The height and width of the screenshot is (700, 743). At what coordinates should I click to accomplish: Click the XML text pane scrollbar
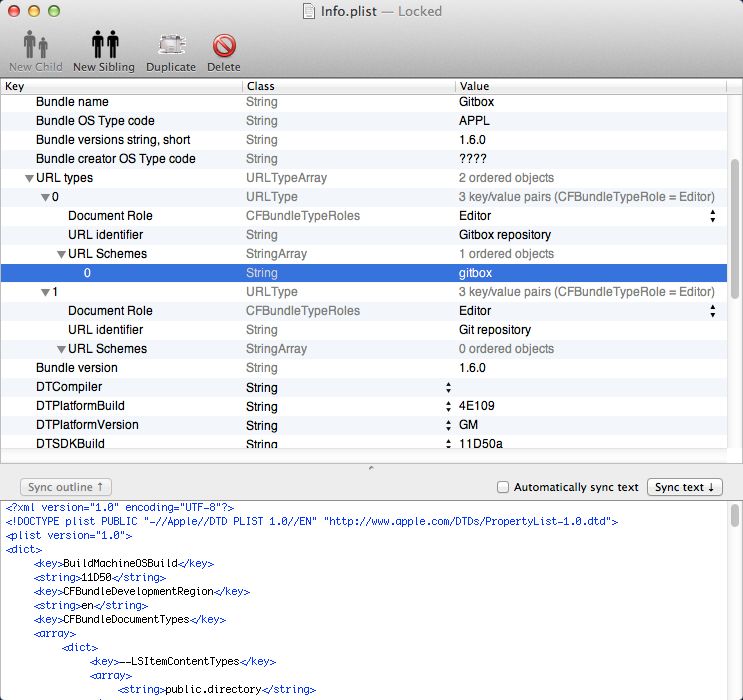(734, 516)
